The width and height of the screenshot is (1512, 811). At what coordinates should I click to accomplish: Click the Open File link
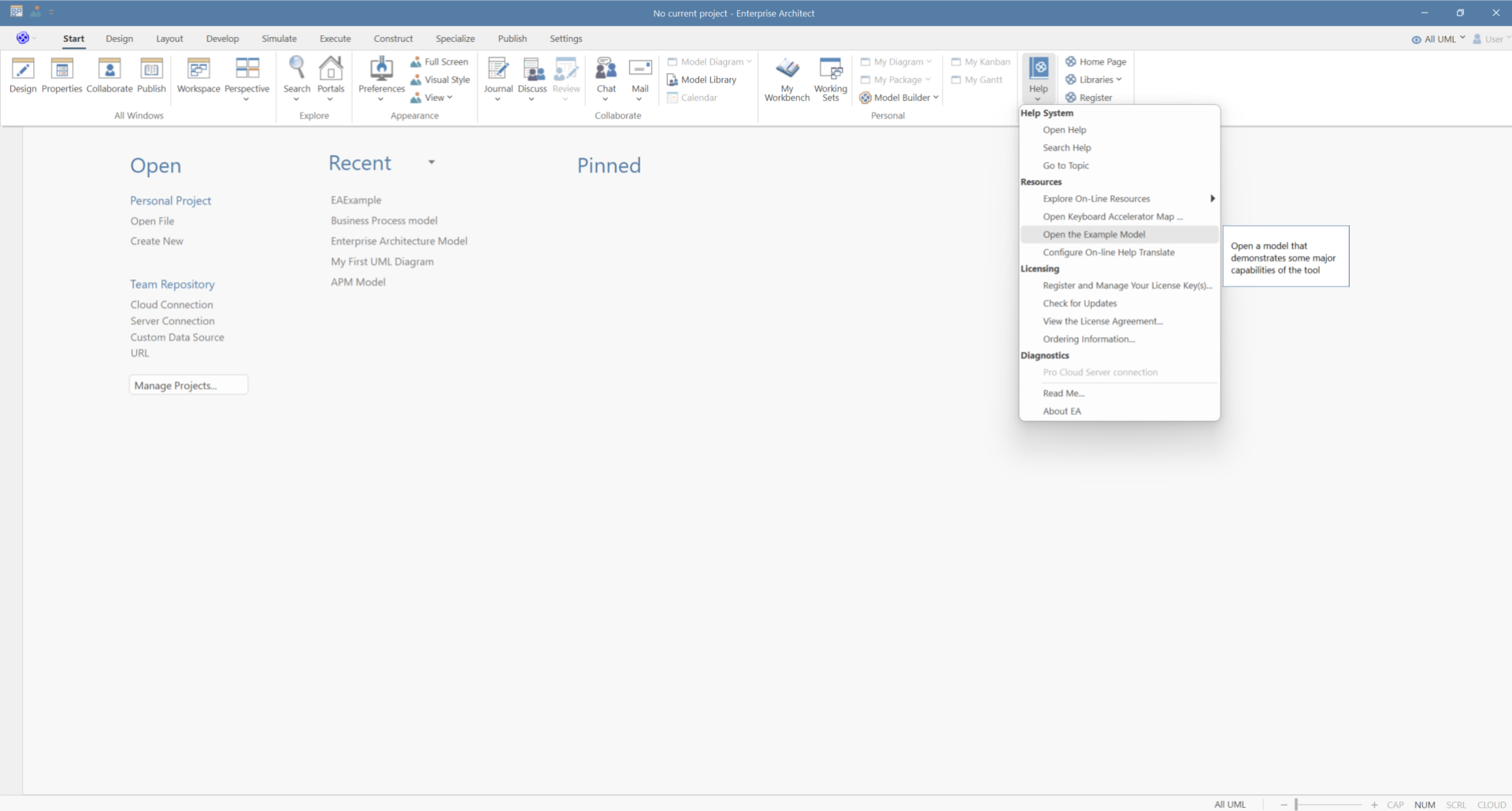(x=153, y=221)
